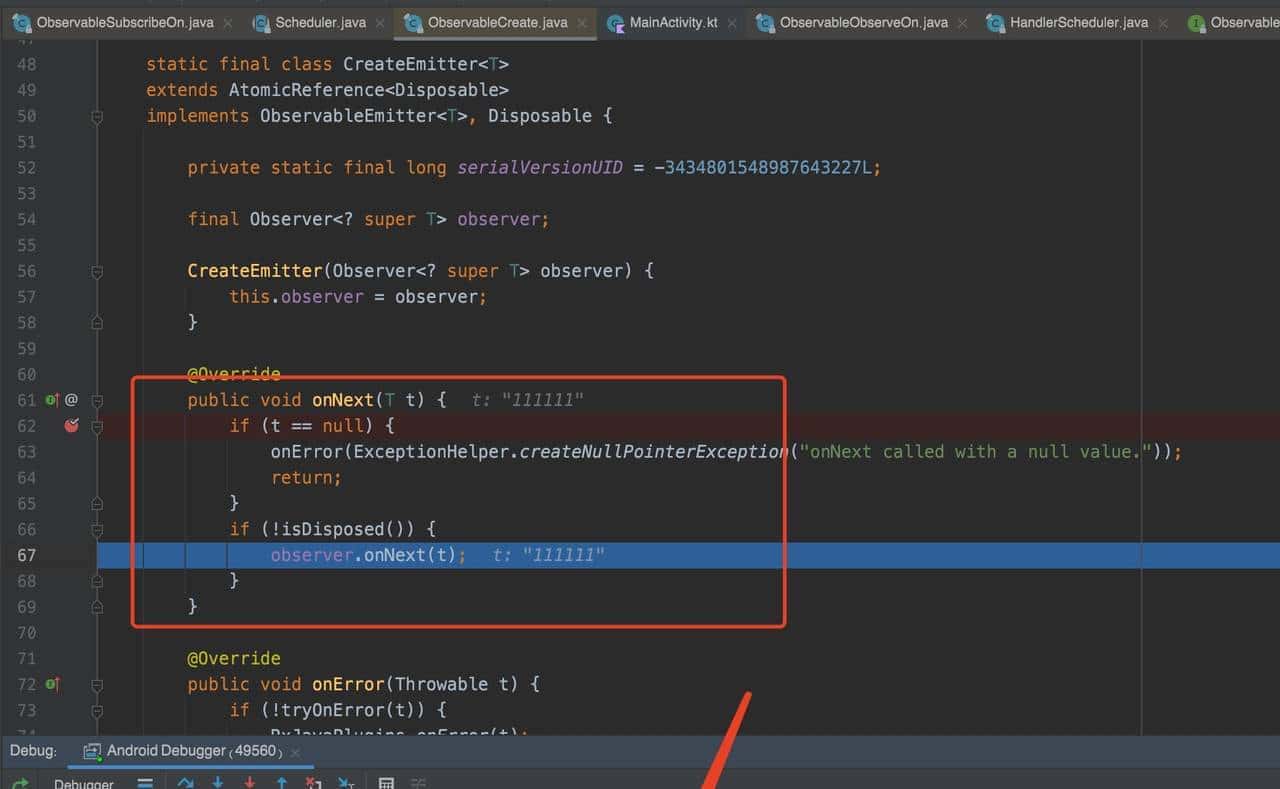Click the Android Debugger icon beside Debug label
Image resolution: width=1280 pixels, height=789 pixels.
pos(93,750)
